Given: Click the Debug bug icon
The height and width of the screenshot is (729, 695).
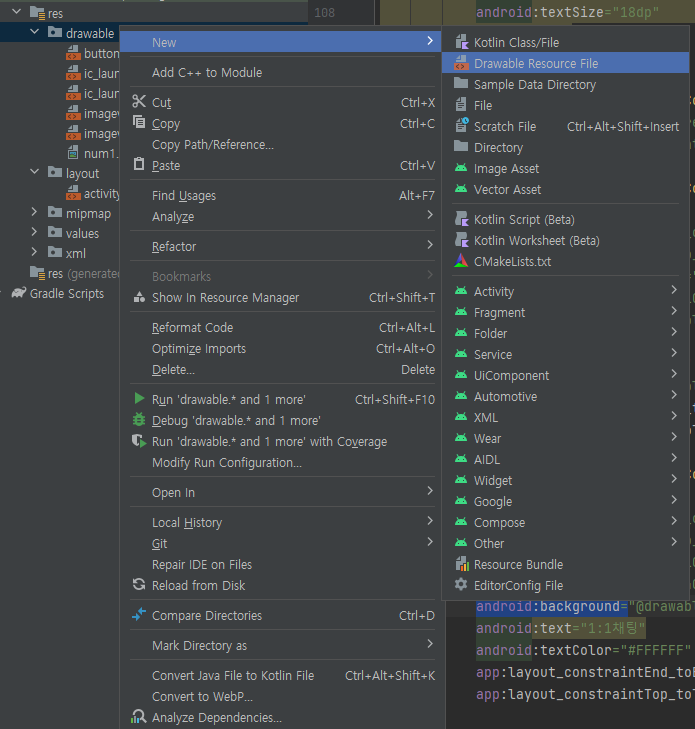Looking at the screenshot, I should [x=139, y=419].
